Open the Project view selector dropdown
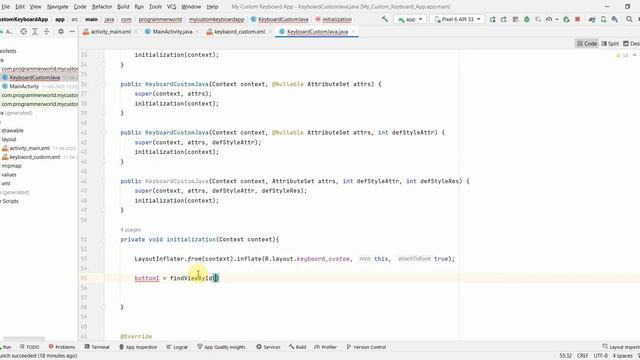 tap(7, 31)
